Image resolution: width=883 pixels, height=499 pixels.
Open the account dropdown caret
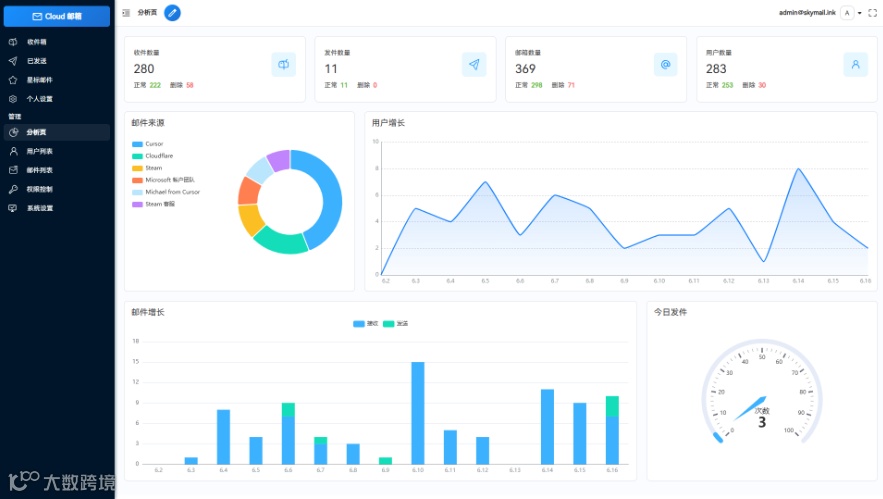[x=860, y=13]
